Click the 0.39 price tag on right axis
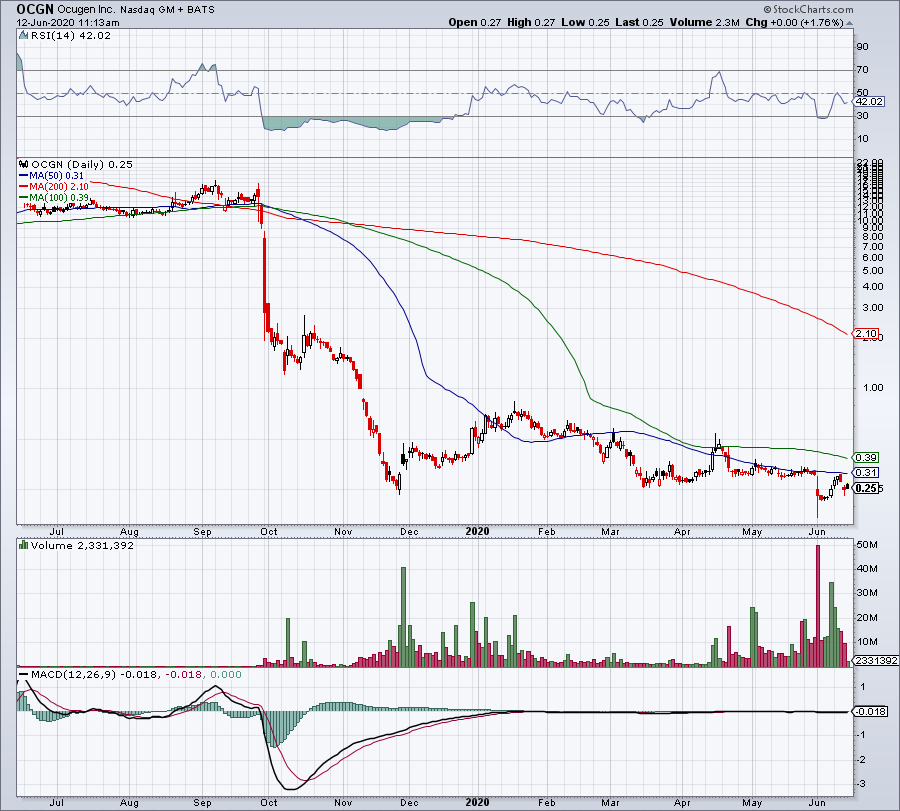This screenshot has height=811, width=900. pyautogui.click(x=866, y=456)
